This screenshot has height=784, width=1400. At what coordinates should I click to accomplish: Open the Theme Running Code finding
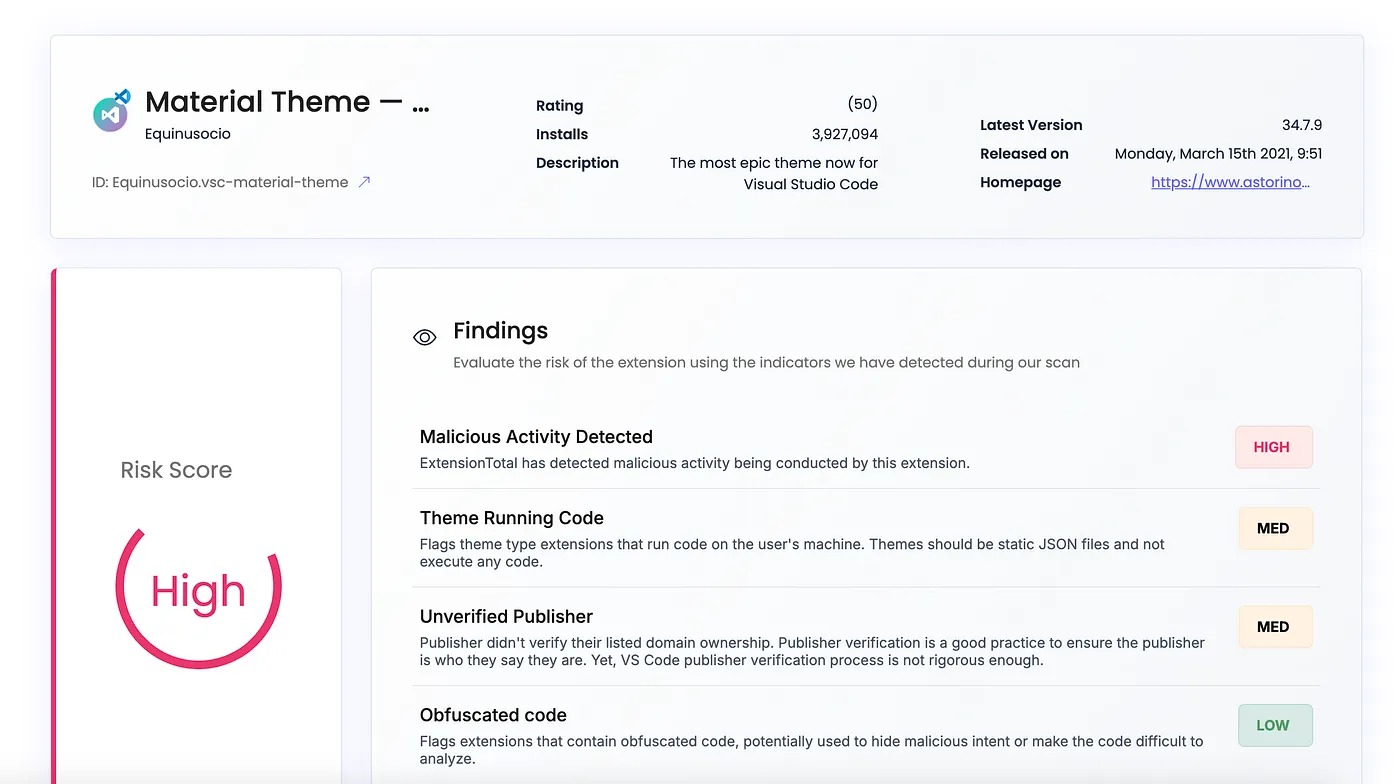pos(512,518)
